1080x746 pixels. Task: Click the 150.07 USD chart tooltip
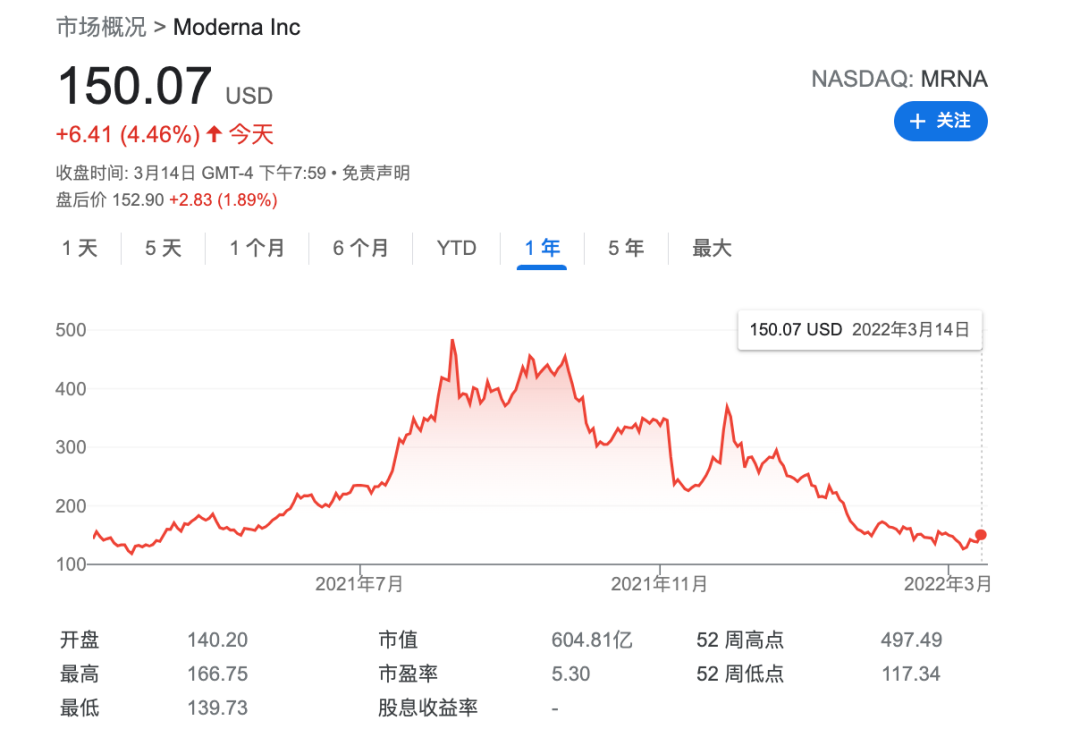click(x=860, y=330)
